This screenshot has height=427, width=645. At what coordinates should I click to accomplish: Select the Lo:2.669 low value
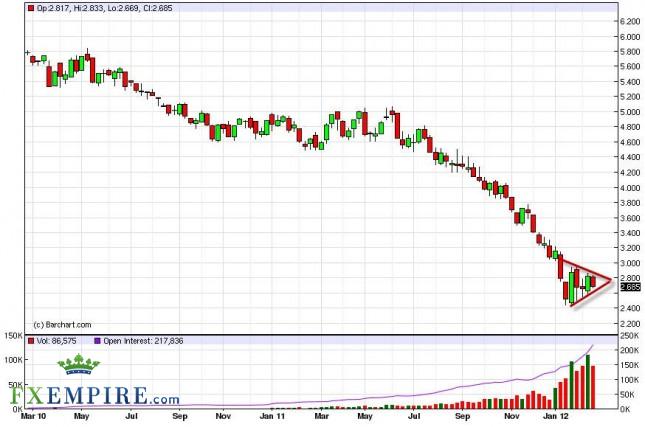pos(124,8)
